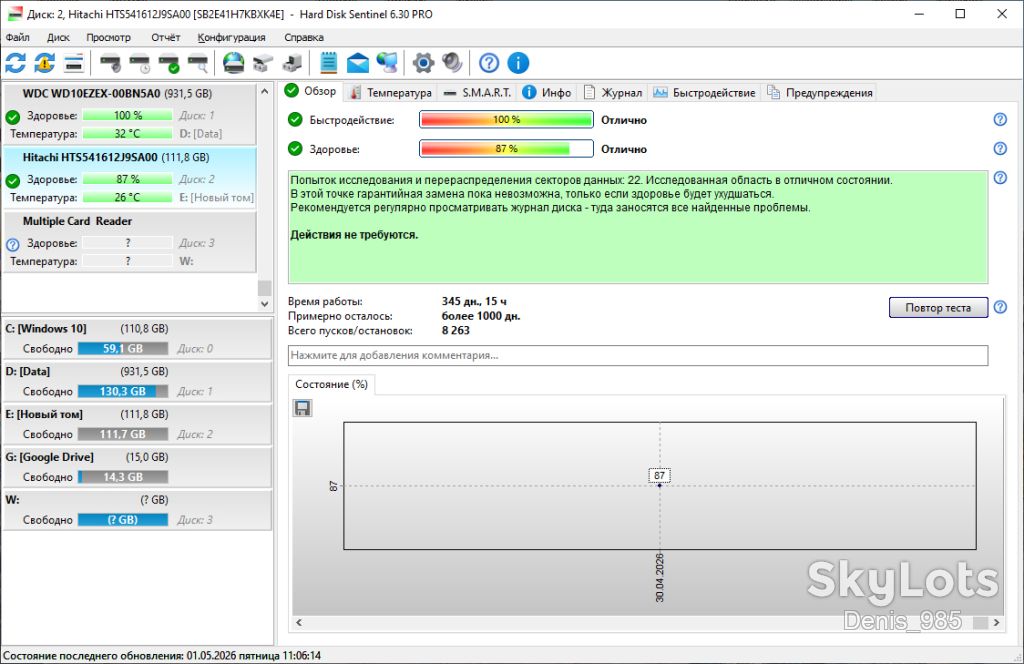Click the blue refresh arrows toolbar icon
The height and width of the screenshot is (664, 1024).
tap(16, 63)
